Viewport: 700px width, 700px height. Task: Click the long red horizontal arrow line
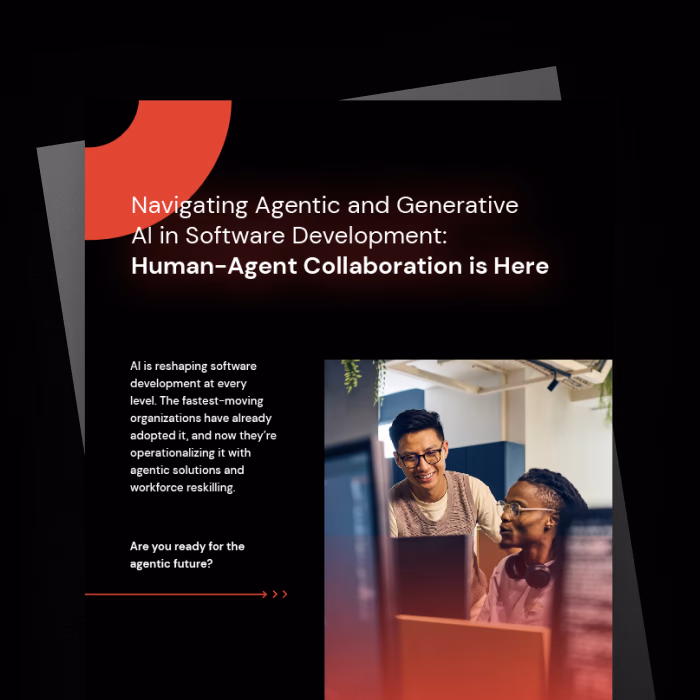tap(175, 594)
